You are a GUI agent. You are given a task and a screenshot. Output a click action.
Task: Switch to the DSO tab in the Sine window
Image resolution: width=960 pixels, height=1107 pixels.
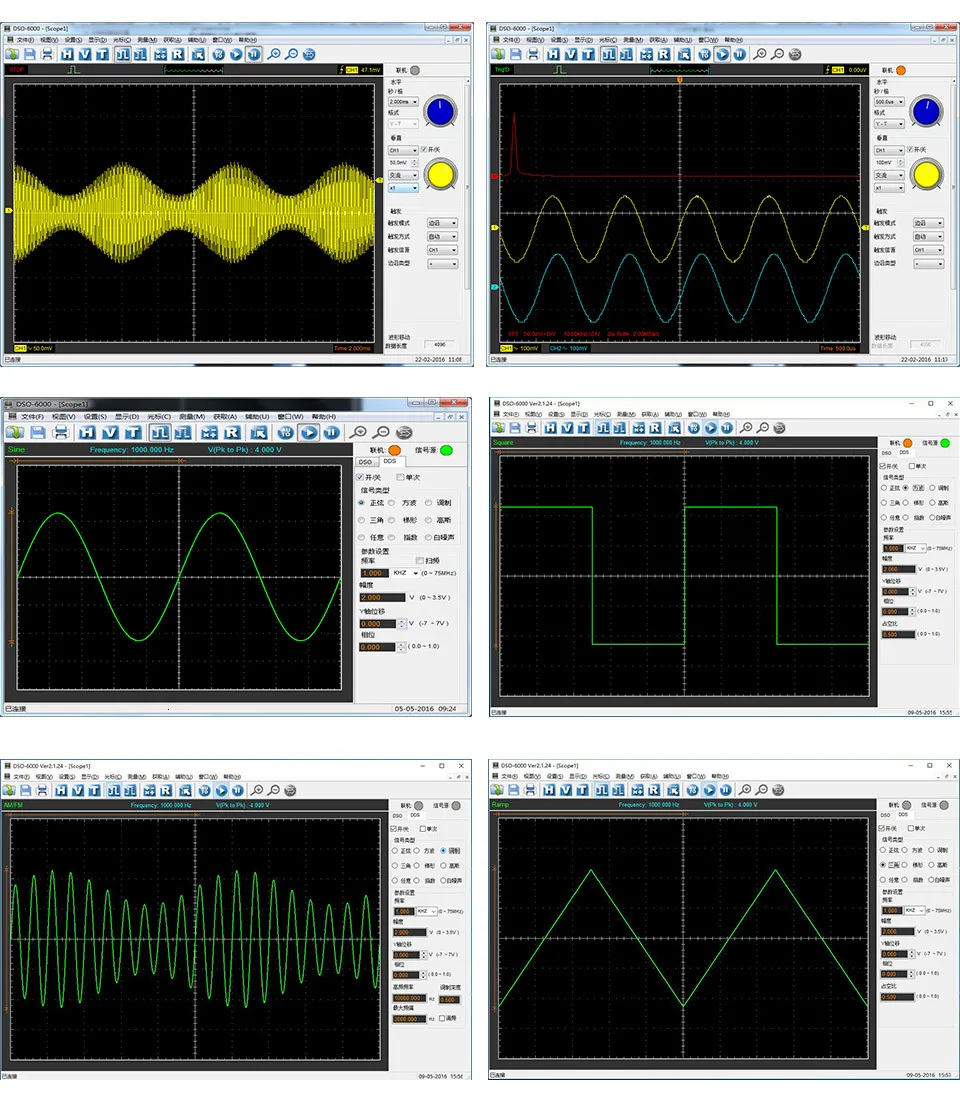[x=365, y=462]
